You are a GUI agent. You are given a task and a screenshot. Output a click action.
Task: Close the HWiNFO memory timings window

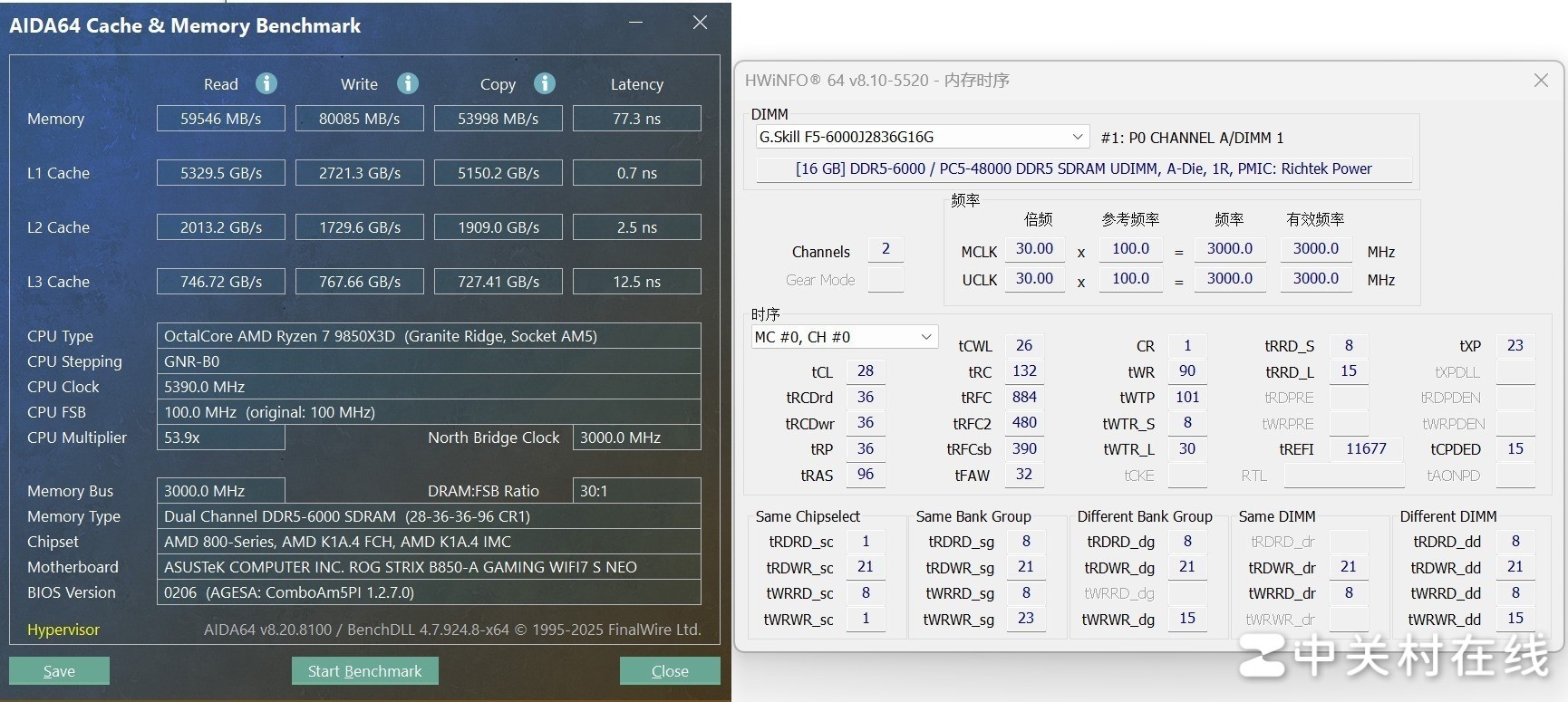pyautogui.click(x=1541, y=81)
